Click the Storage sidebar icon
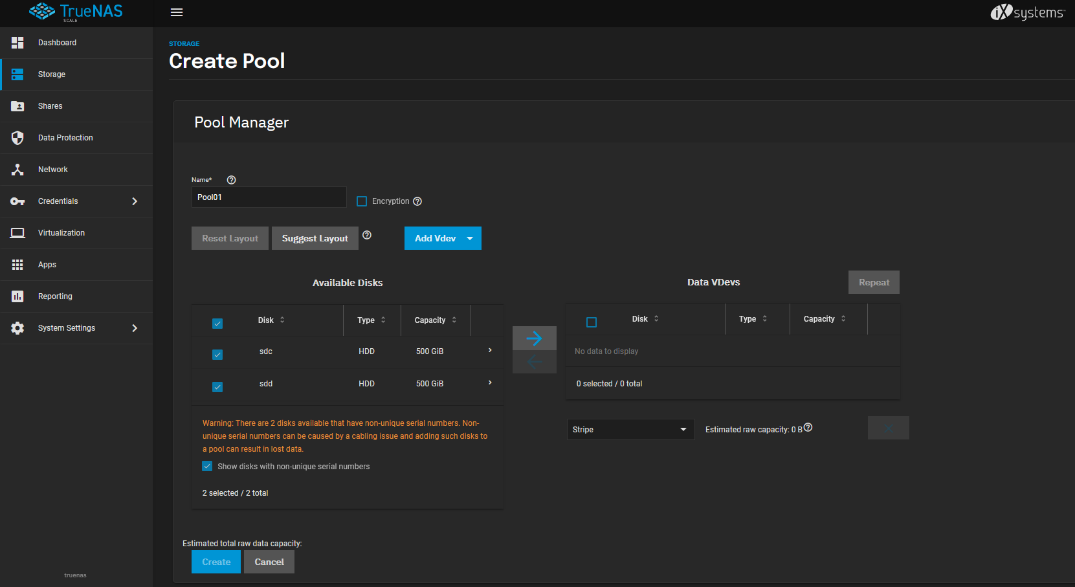The height and width of the screenshot is (587, 1075). [x=18, y=74]
